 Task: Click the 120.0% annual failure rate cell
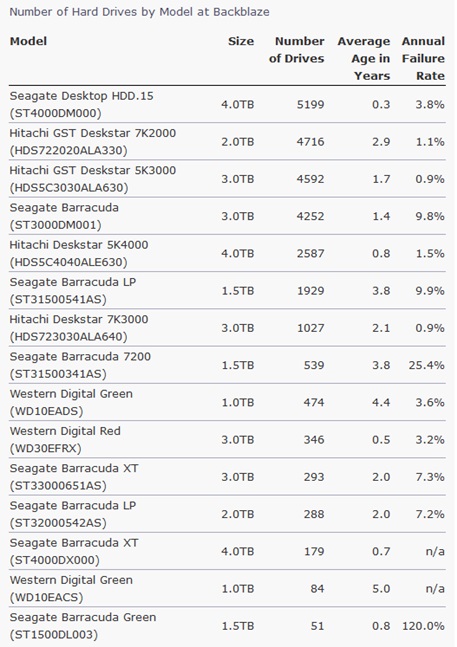pyautogui.click(x=423, y=626)
